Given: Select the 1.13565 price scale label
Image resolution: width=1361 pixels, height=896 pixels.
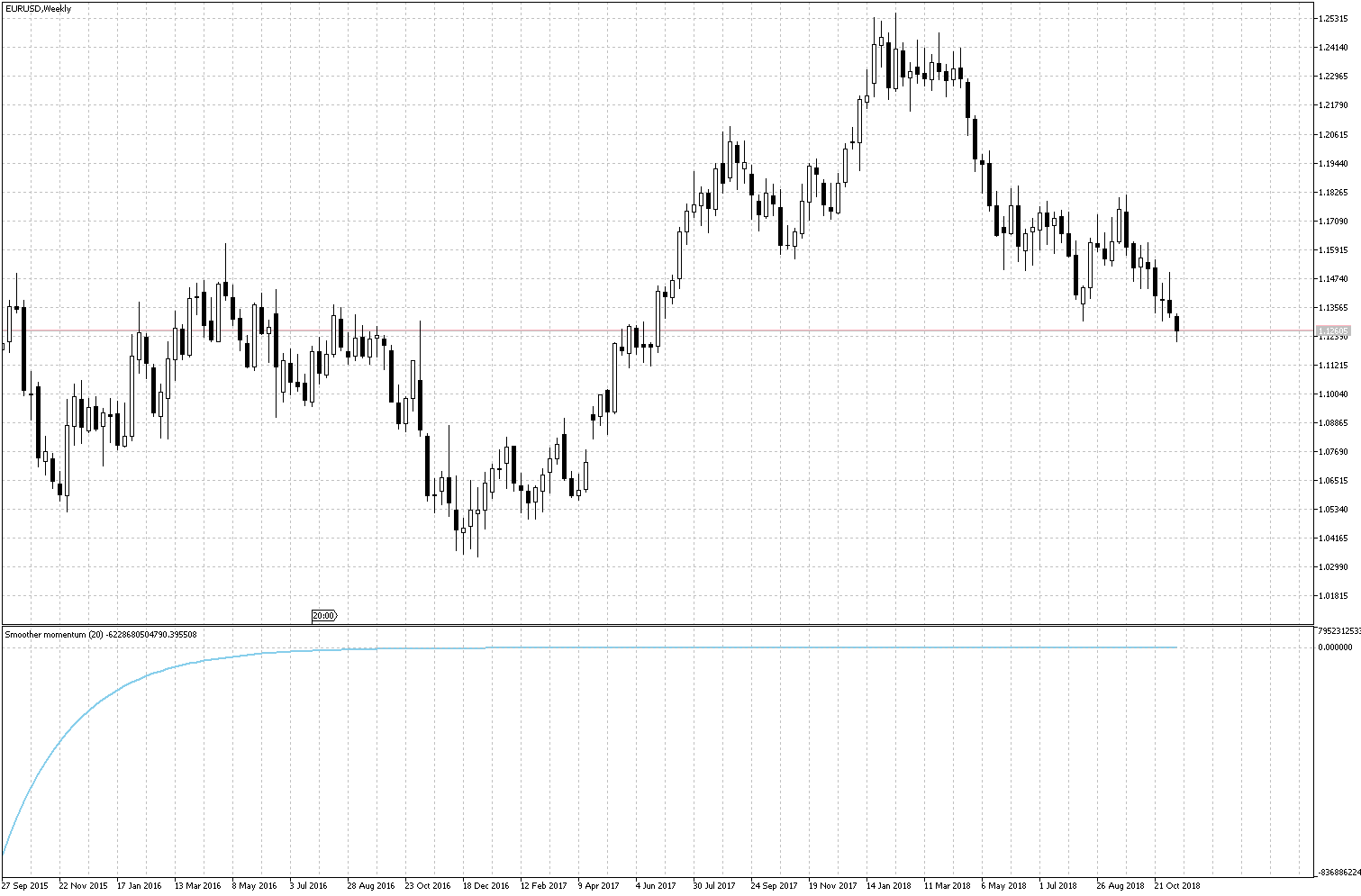Looking at the screenshot, I should (1333, 307).
